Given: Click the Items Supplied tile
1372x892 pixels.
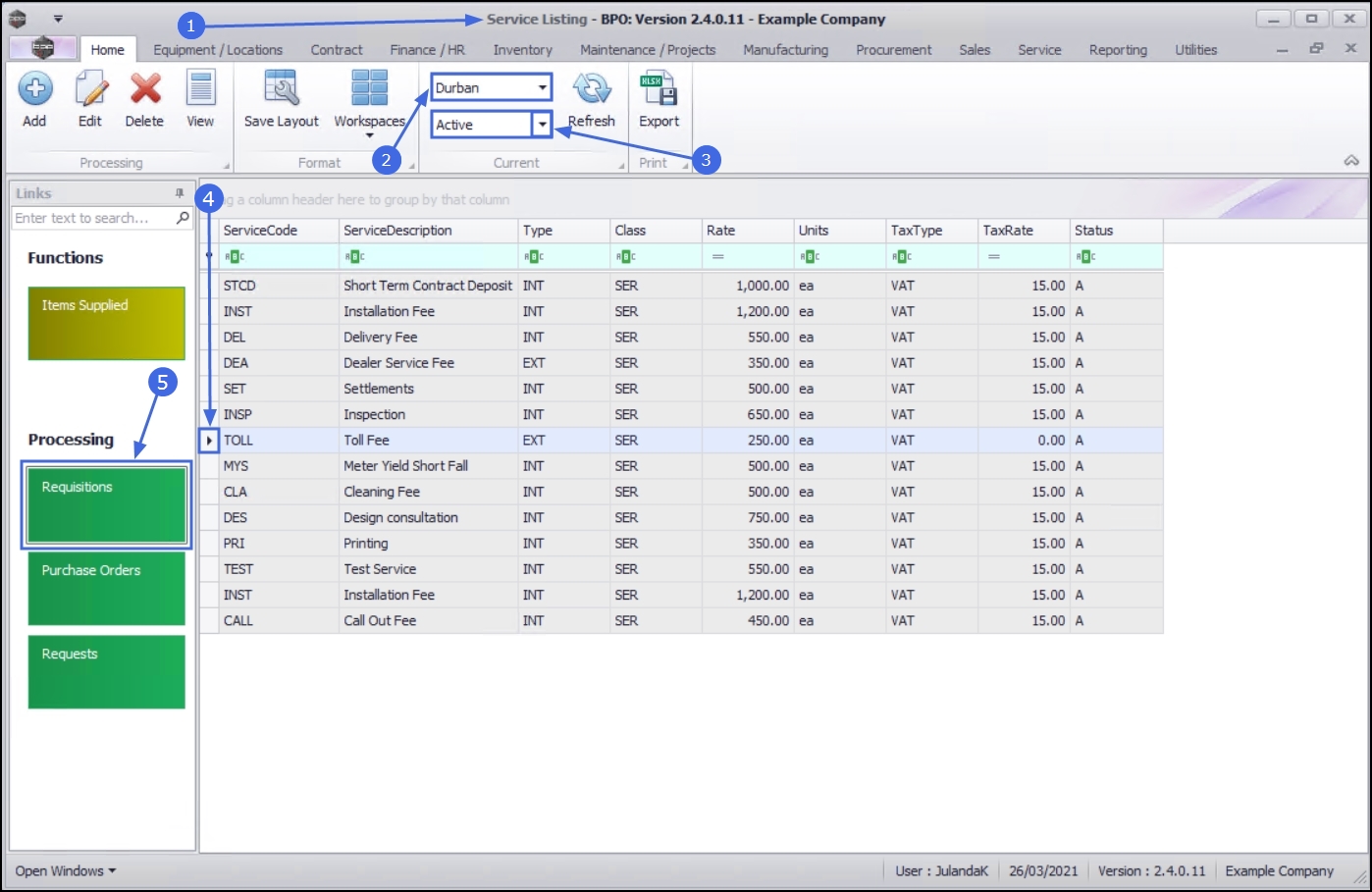Looking at the screenshot, I should click(x=107, y=323).
